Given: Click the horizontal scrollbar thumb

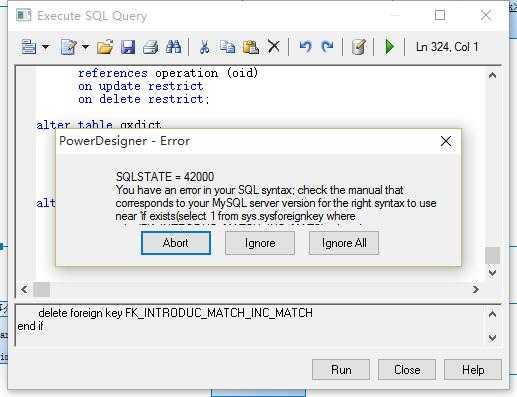Looking at the screenshot, I should coord(42,289).
